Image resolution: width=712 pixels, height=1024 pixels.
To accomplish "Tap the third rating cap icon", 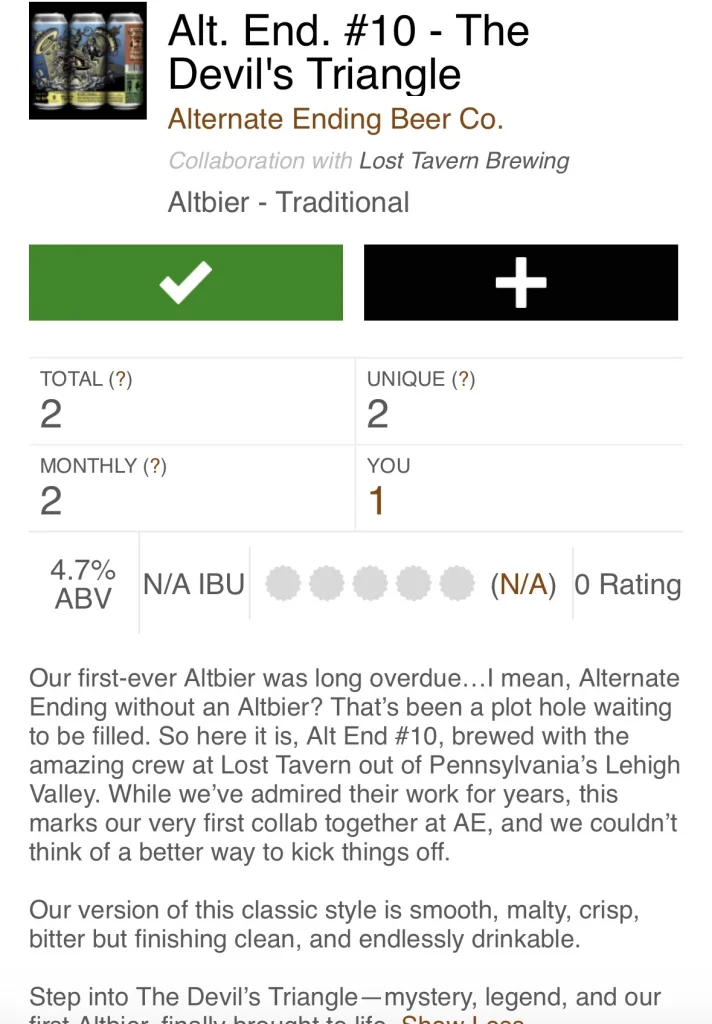I will pyautogui.click(x=370, y=583).
